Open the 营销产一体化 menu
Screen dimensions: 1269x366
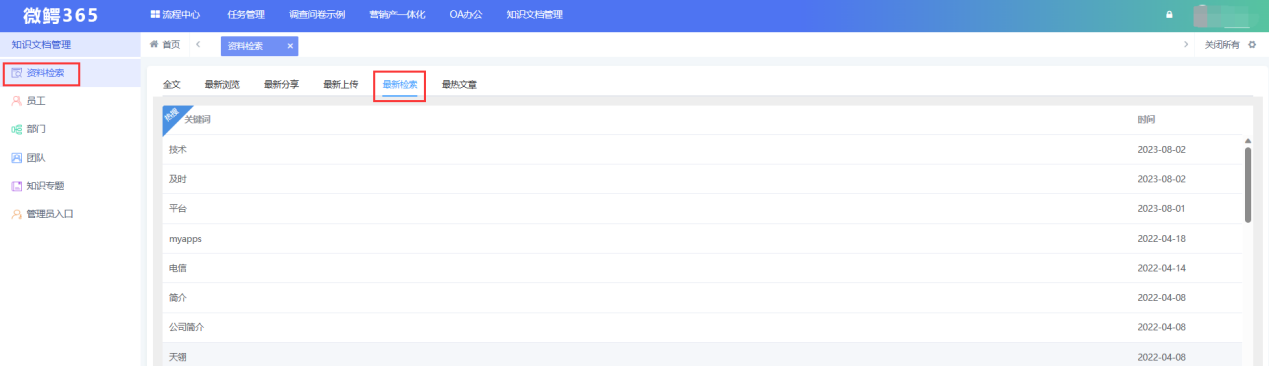point(397,15)
